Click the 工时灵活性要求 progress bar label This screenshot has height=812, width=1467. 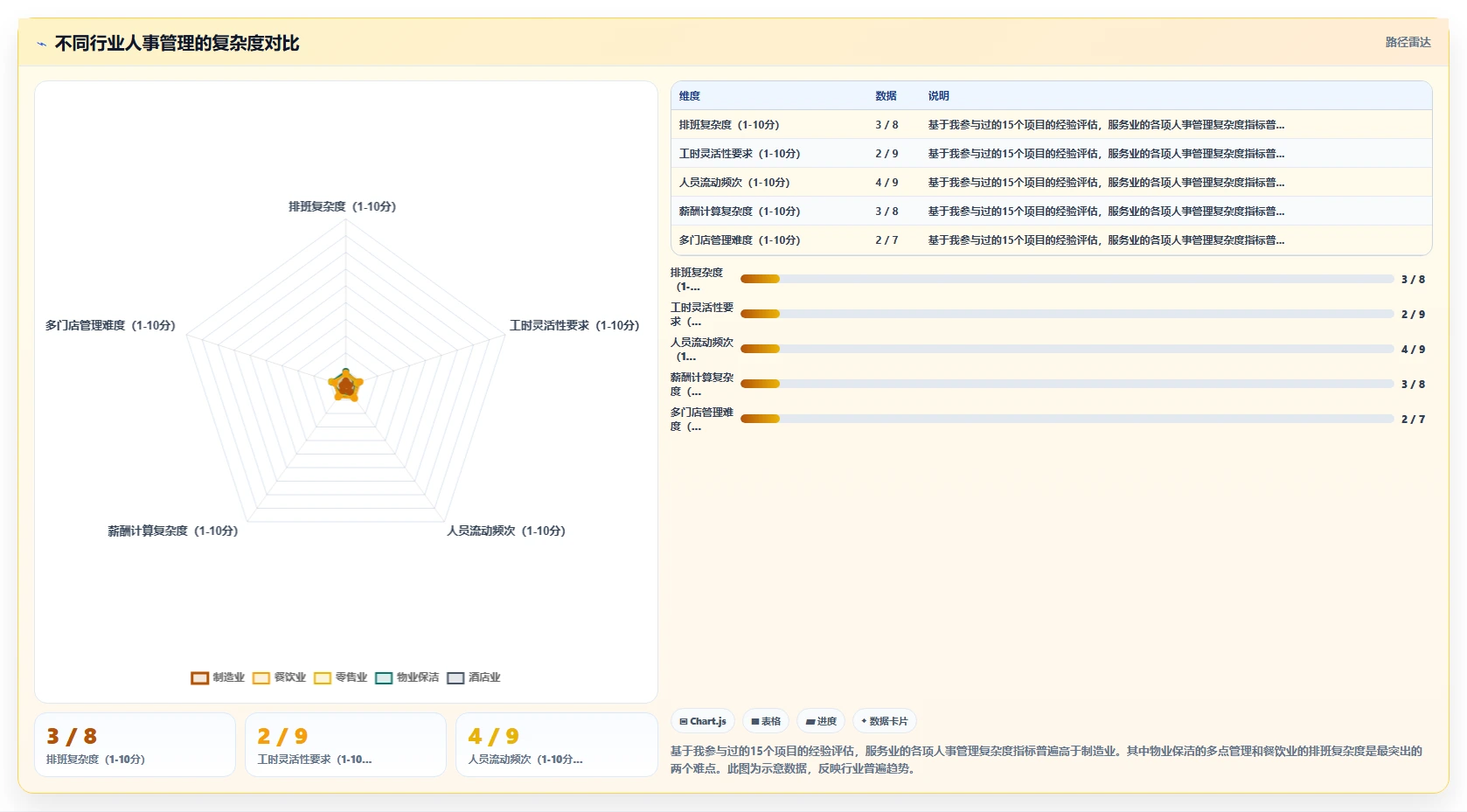tap(702, 315)
